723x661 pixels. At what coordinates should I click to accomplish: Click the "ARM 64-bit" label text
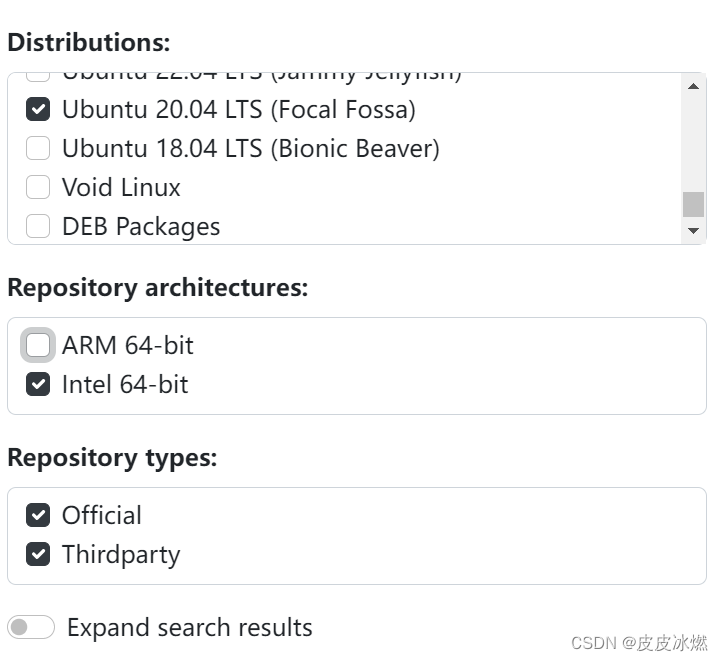click(x=128, y=345)
